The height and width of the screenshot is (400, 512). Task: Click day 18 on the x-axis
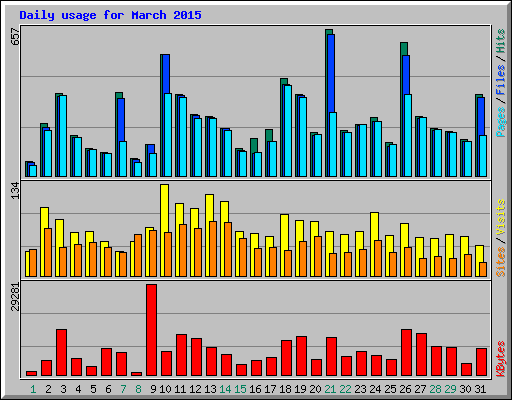tap(285, 389)
